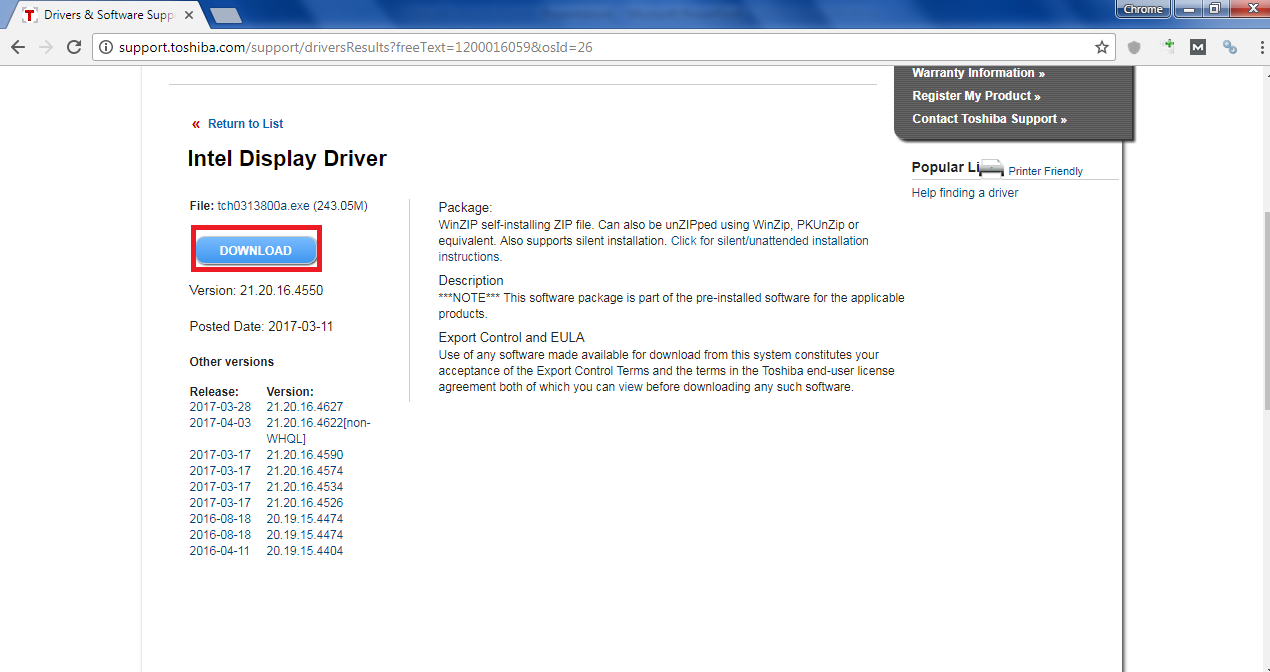Click the Other versions heading
The image size is (1270, 672).
click(x=232, y=362)
